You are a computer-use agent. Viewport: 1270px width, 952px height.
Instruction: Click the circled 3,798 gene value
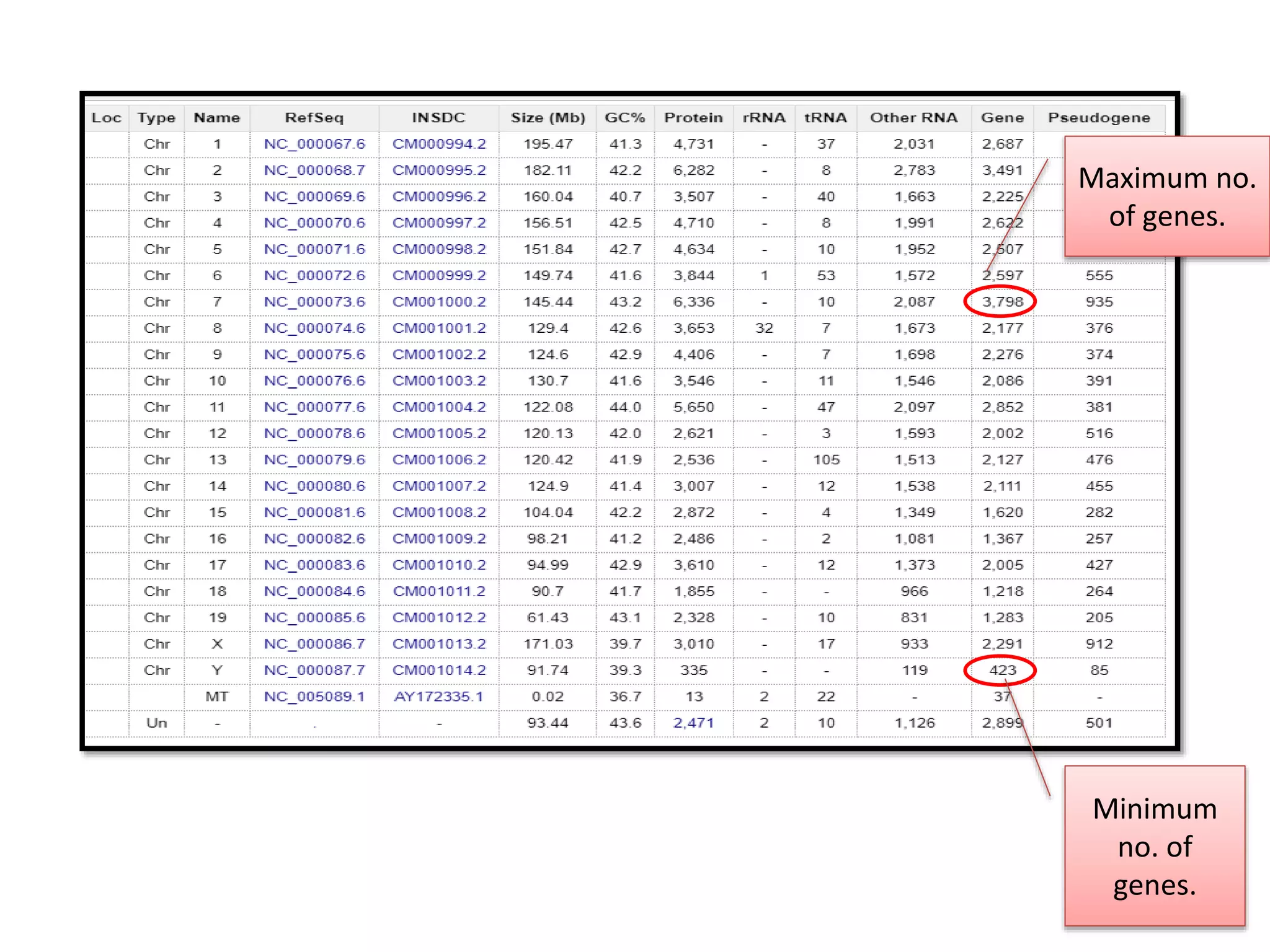pyautogui.click(x=1002, y=302)
